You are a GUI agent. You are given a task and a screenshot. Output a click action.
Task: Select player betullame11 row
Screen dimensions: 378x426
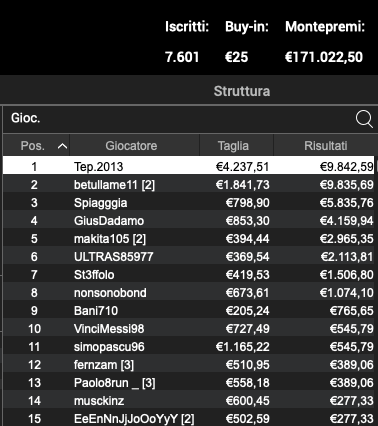point(189,184)
